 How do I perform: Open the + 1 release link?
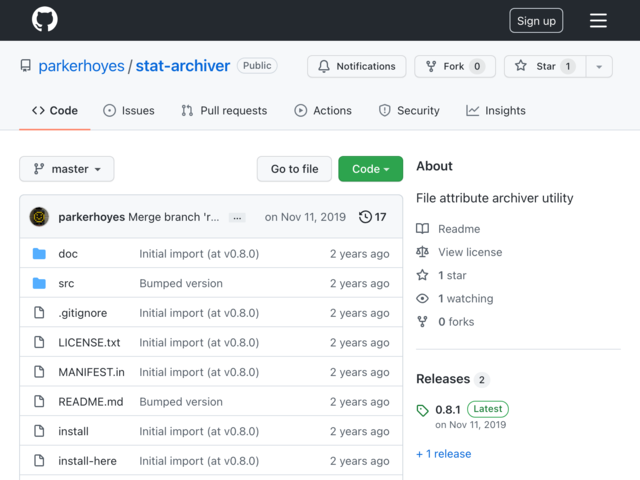pos(444,454)
